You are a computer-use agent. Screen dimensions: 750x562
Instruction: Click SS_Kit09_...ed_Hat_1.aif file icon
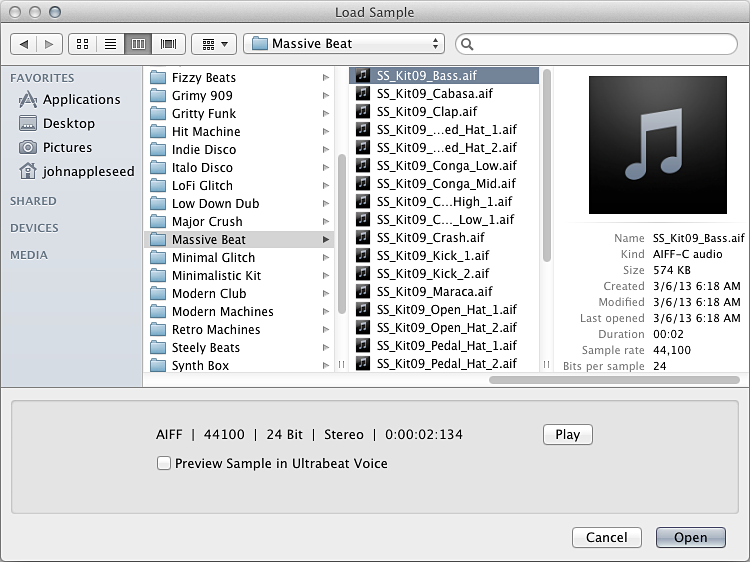click(363, 129)
